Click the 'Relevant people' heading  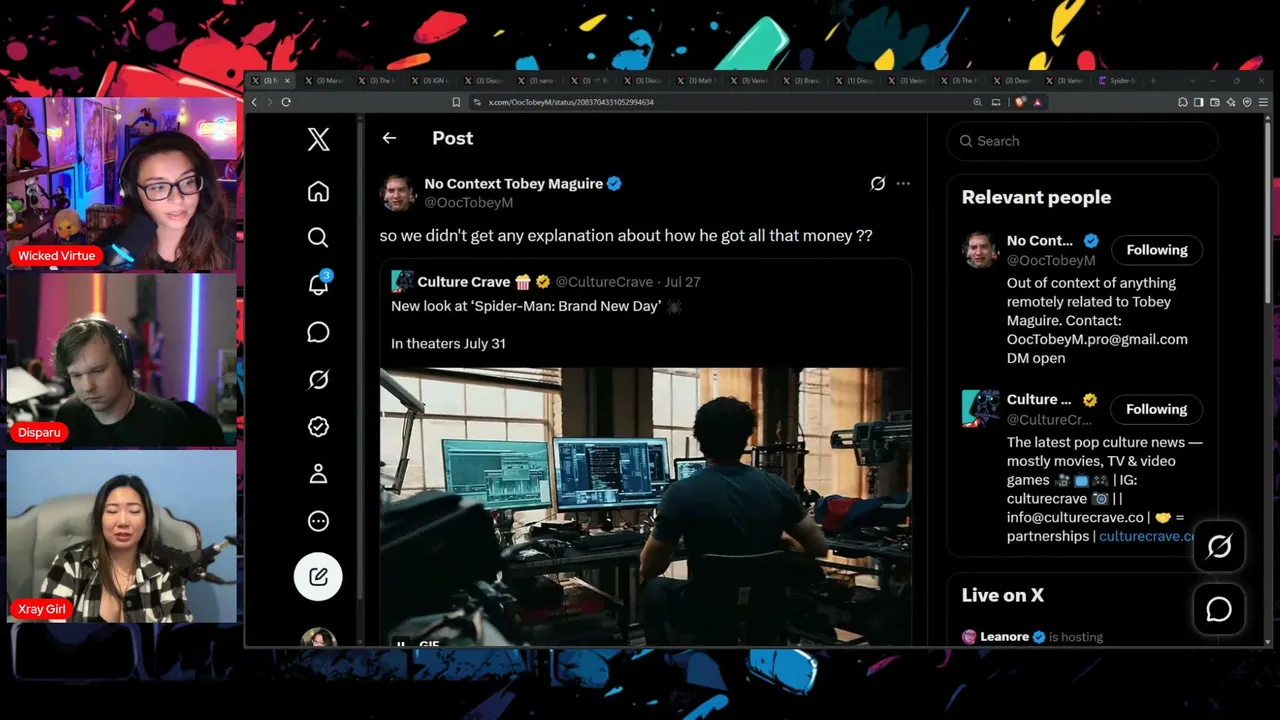1036,197
